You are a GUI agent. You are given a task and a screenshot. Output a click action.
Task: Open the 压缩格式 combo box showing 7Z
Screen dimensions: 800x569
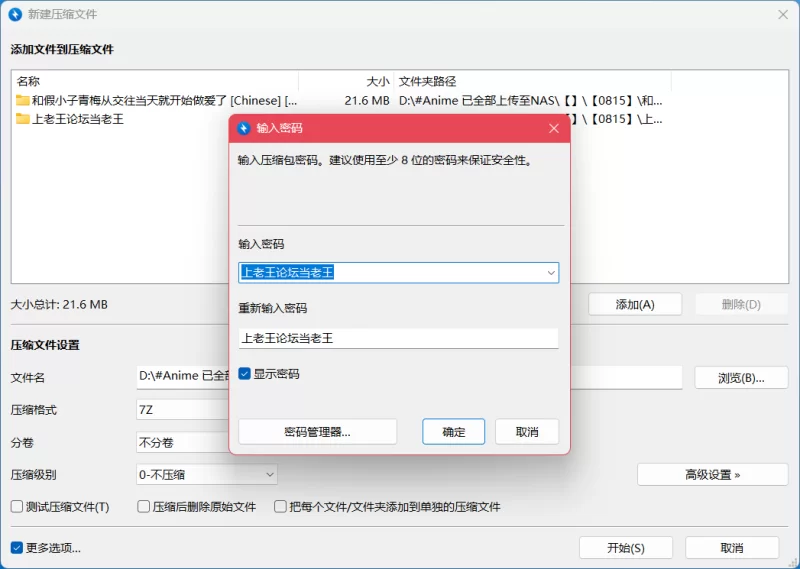[183, 410]
